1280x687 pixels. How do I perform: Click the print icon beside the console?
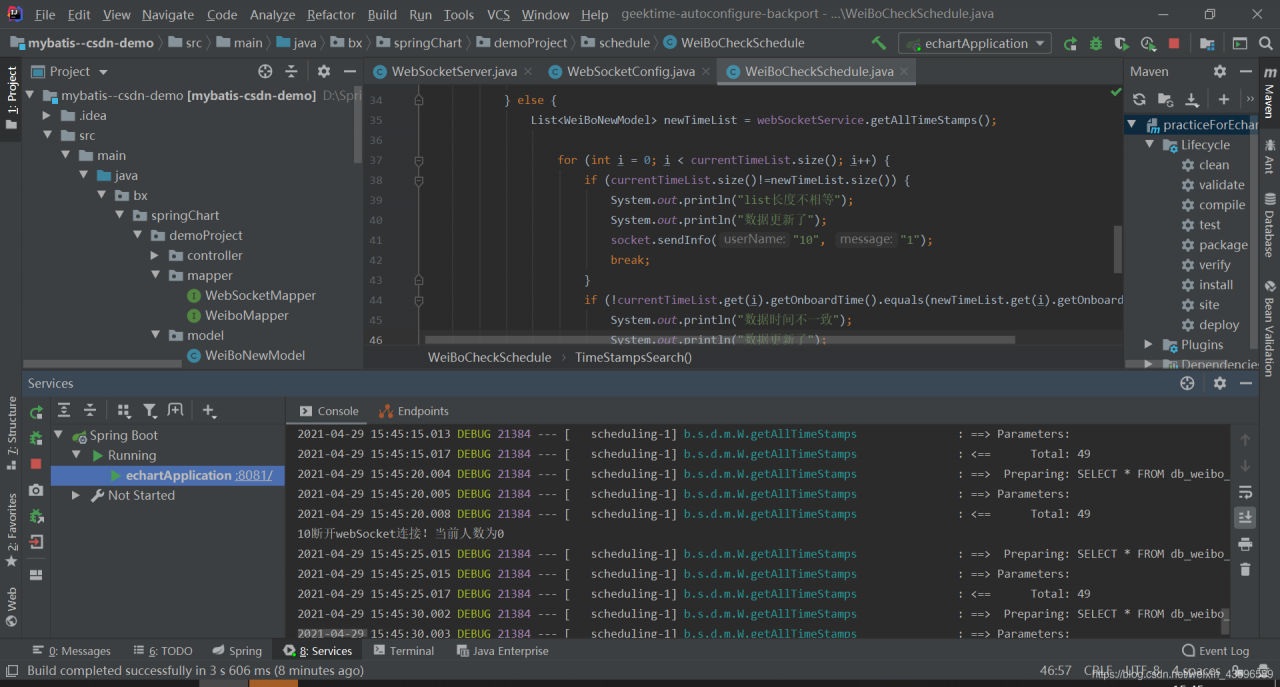tap(1245, 544)
